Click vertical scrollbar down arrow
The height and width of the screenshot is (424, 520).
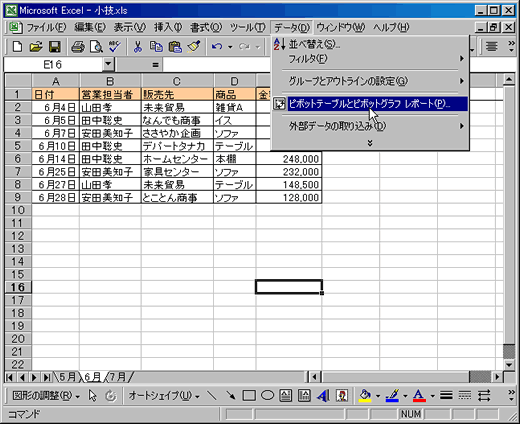(509, 365)
